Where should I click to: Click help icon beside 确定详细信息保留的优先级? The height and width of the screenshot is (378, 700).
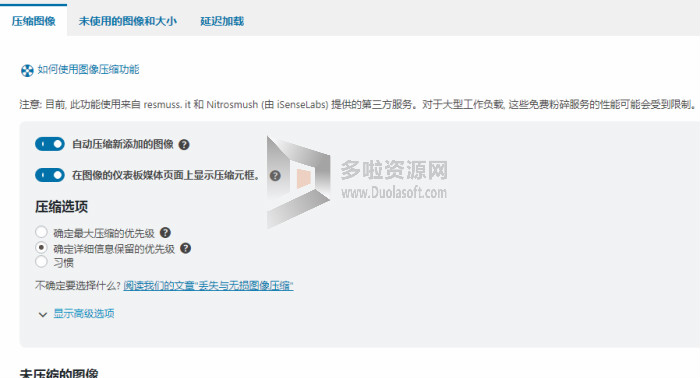pyautogui.click(x=185, y=249)
